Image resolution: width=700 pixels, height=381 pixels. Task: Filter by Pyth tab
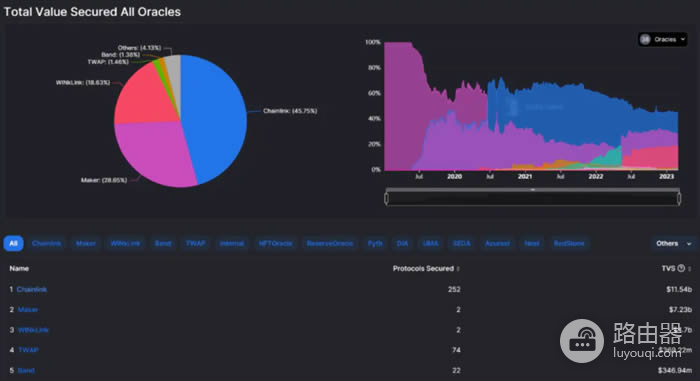[375, 243]
